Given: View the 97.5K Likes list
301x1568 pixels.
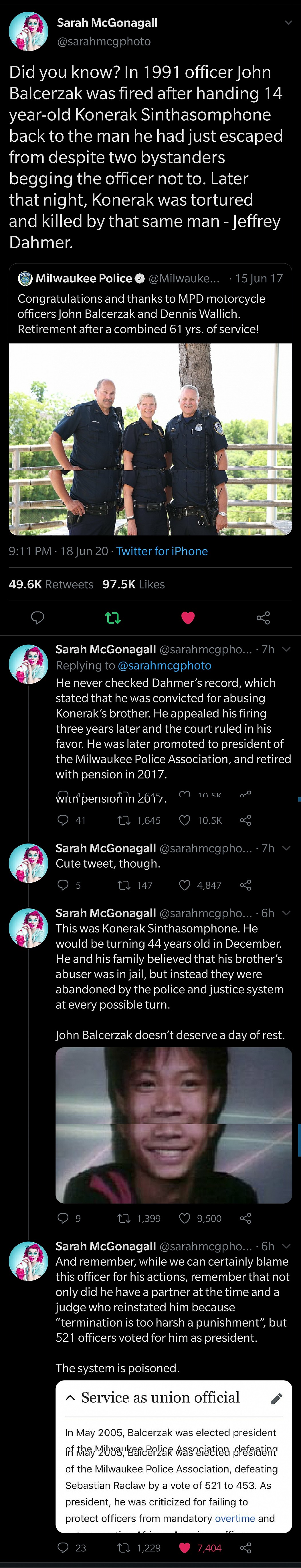Looking at the screenshot, I should [133, 584].
